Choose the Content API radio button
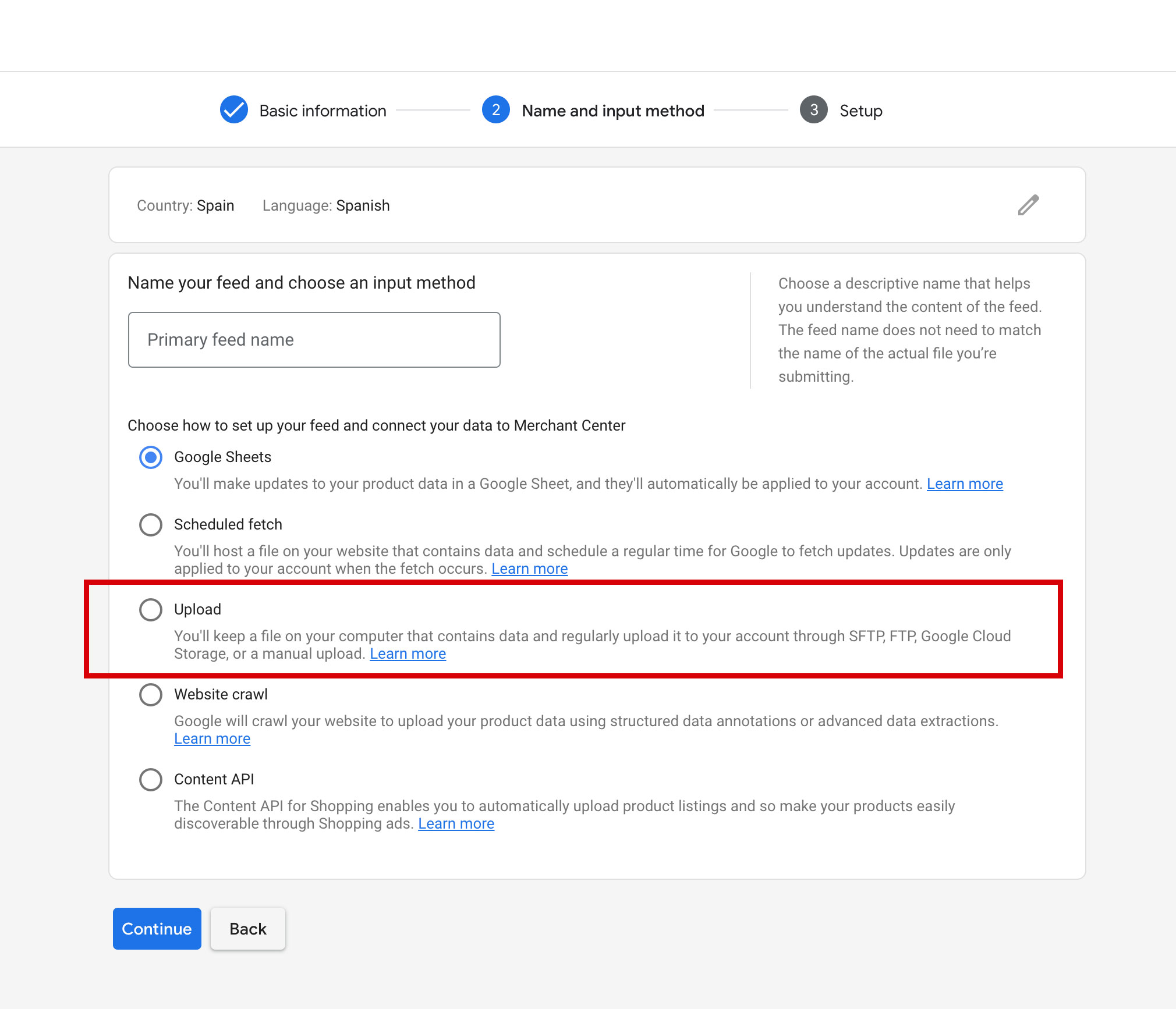1176x1009 pixels. pos(151,780)
